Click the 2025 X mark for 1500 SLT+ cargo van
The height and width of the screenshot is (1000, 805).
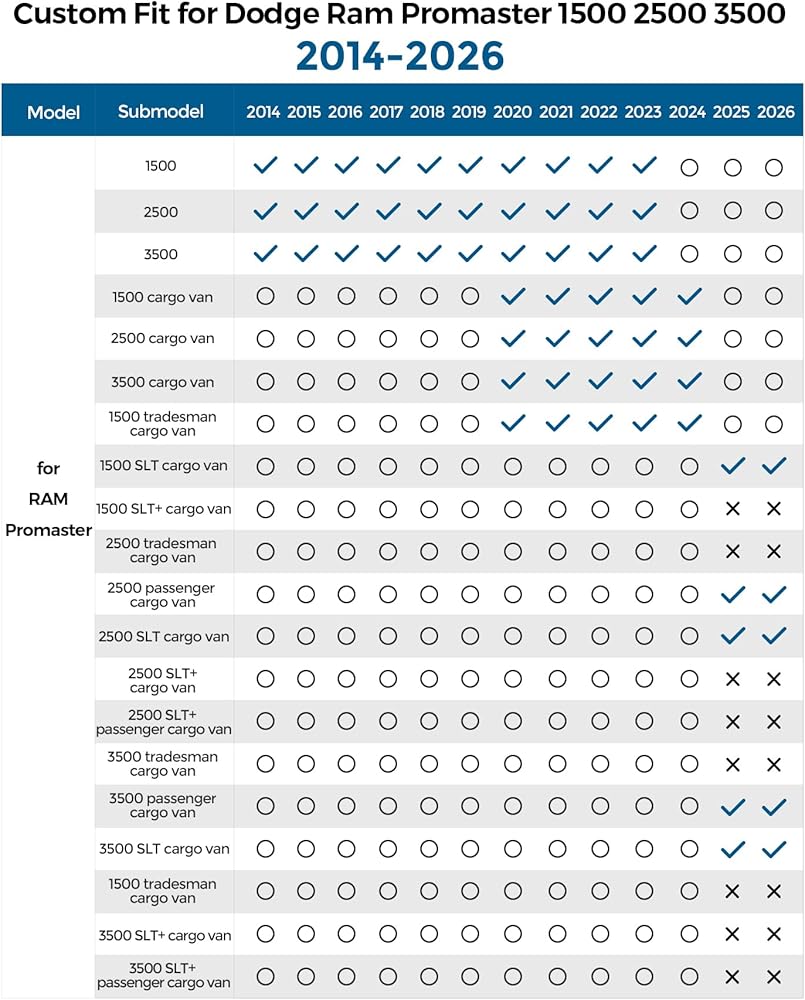tap(733, 509)
